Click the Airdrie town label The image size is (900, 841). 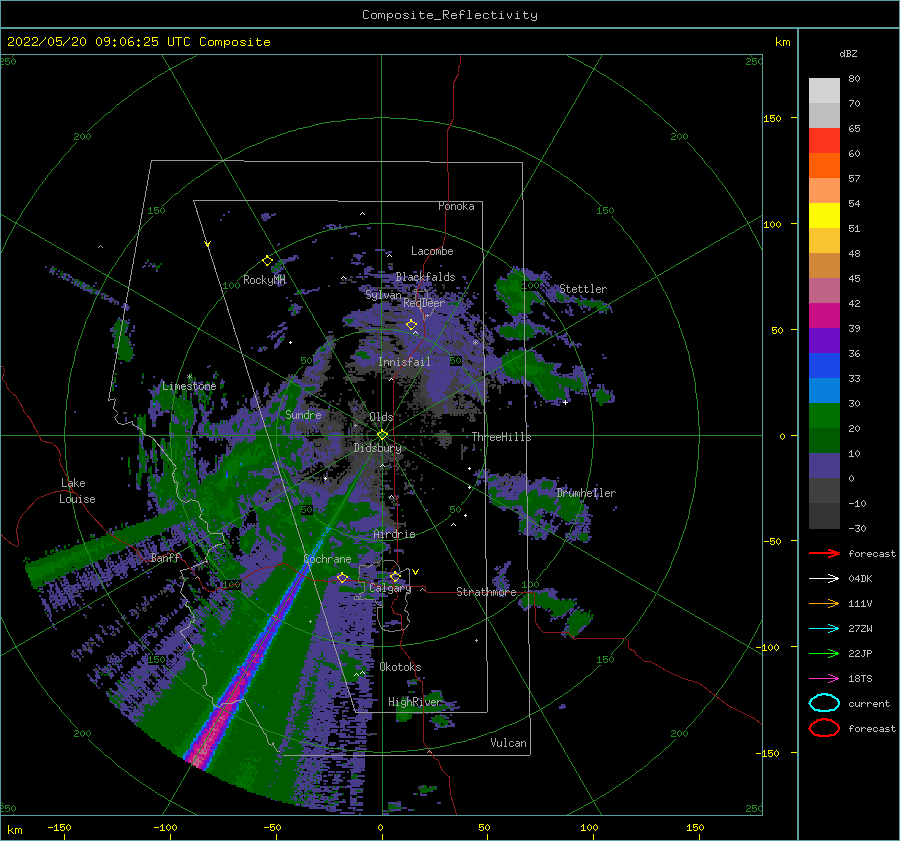click(394, 534)
